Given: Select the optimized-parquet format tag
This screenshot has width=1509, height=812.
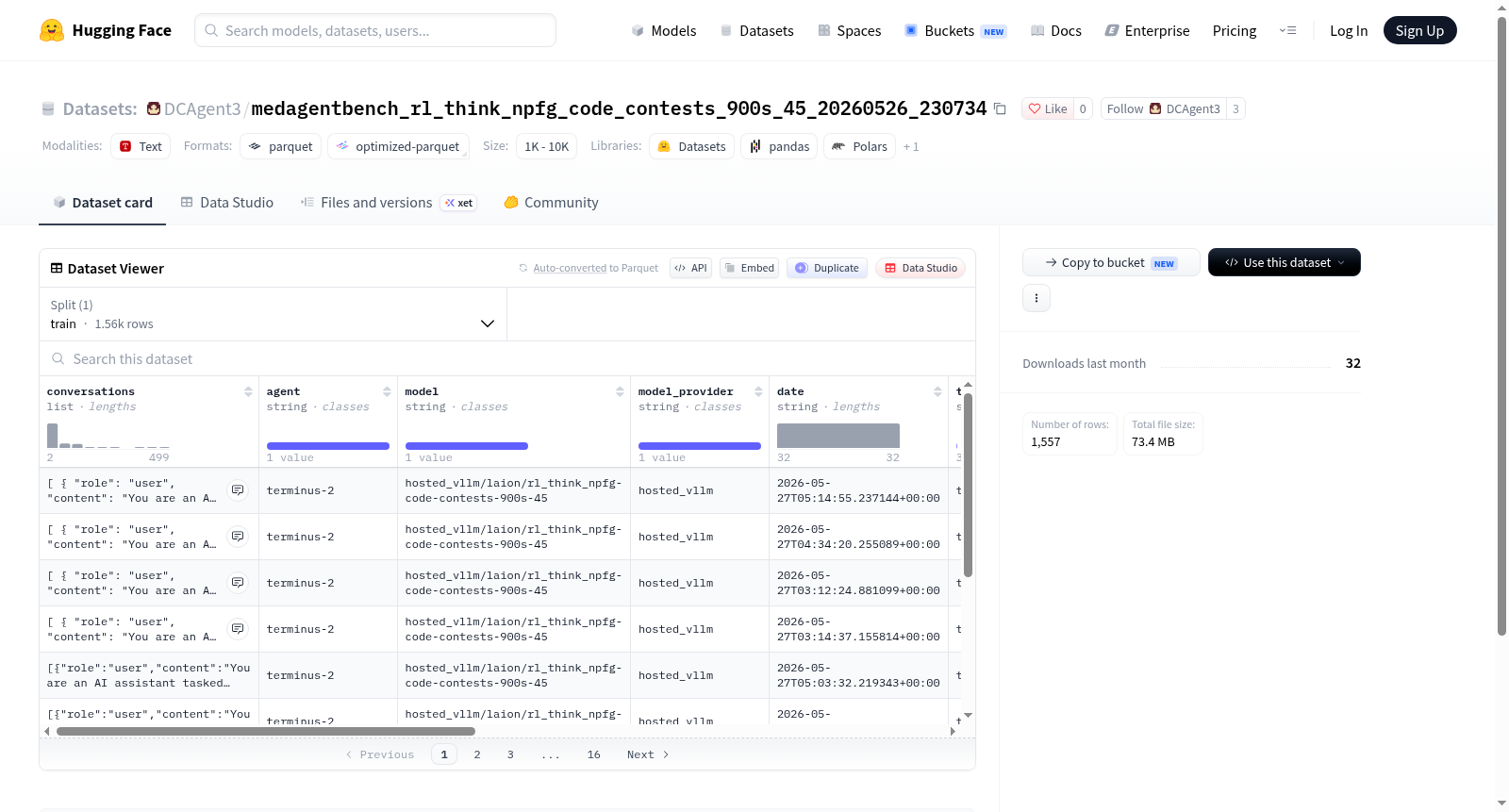Looking at the screenshot, I should [398, 146].
